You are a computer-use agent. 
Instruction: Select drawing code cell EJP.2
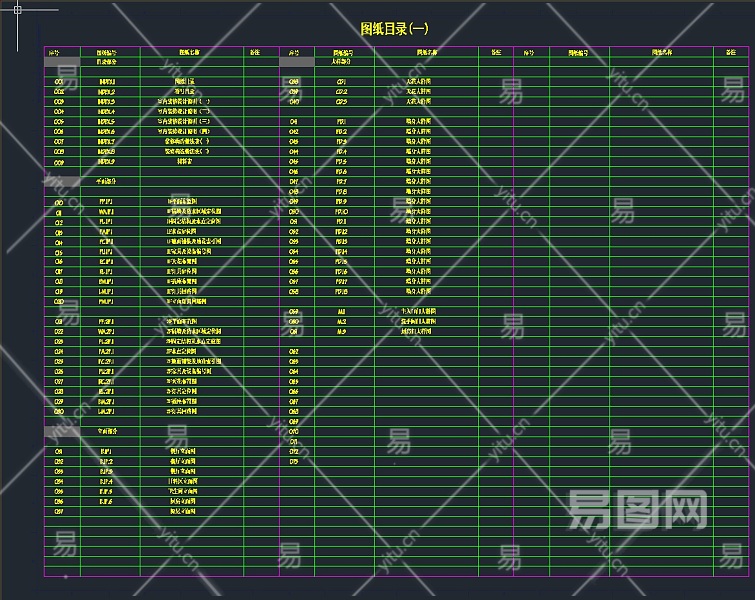[106, 462]
